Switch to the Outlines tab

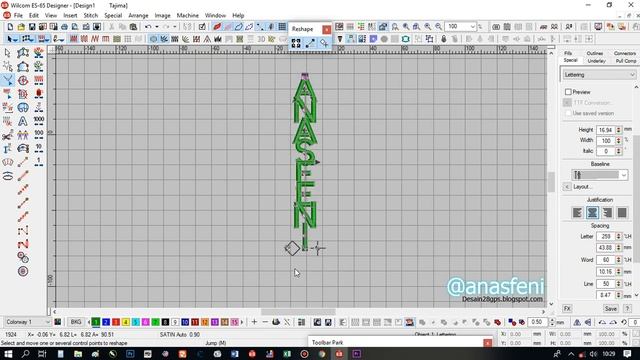click(x=595, y=53)
